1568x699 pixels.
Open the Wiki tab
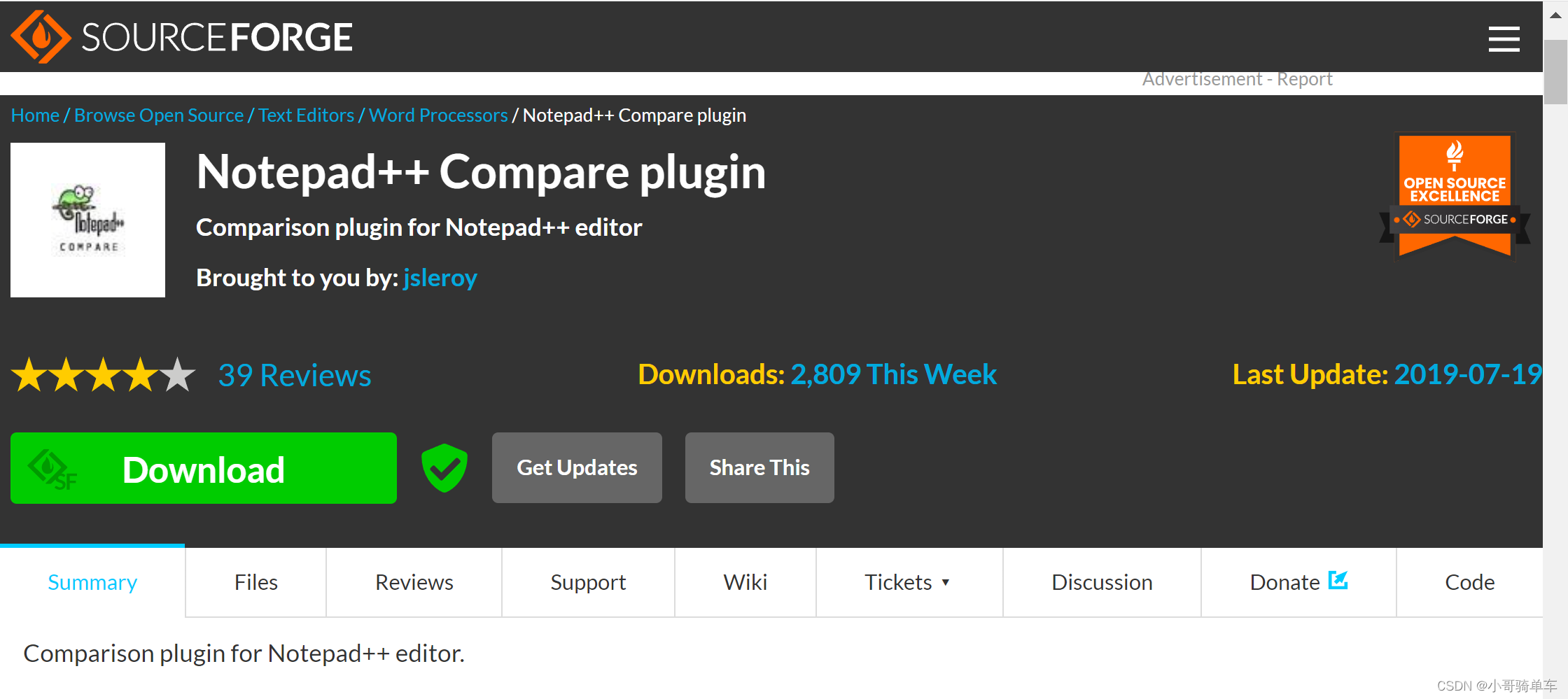[x=745, y=582]
